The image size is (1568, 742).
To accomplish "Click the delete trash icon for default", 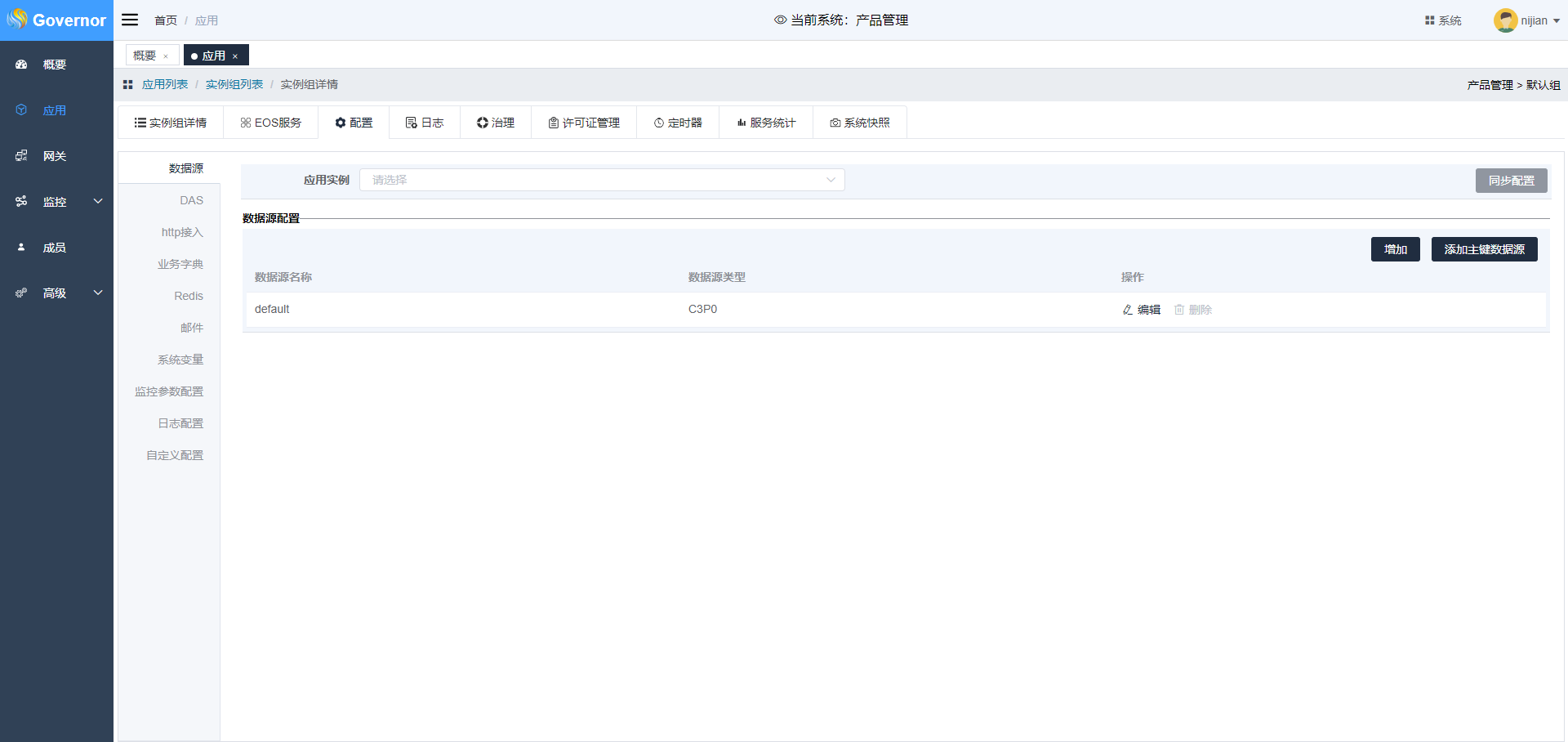I will pyautogui.click(x=1179, y=310).
